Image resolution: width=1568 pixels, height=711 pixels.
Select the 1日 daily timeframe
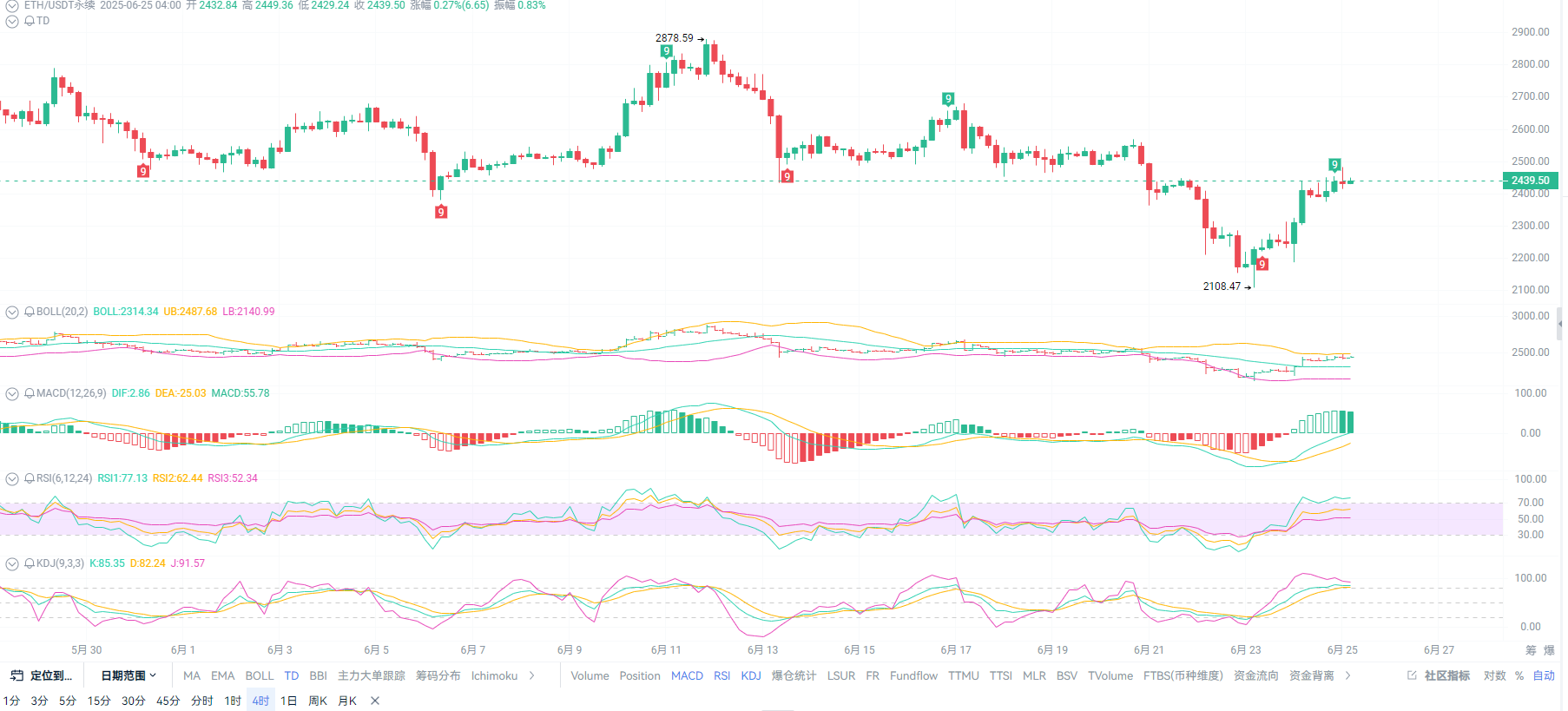point(288,701)
